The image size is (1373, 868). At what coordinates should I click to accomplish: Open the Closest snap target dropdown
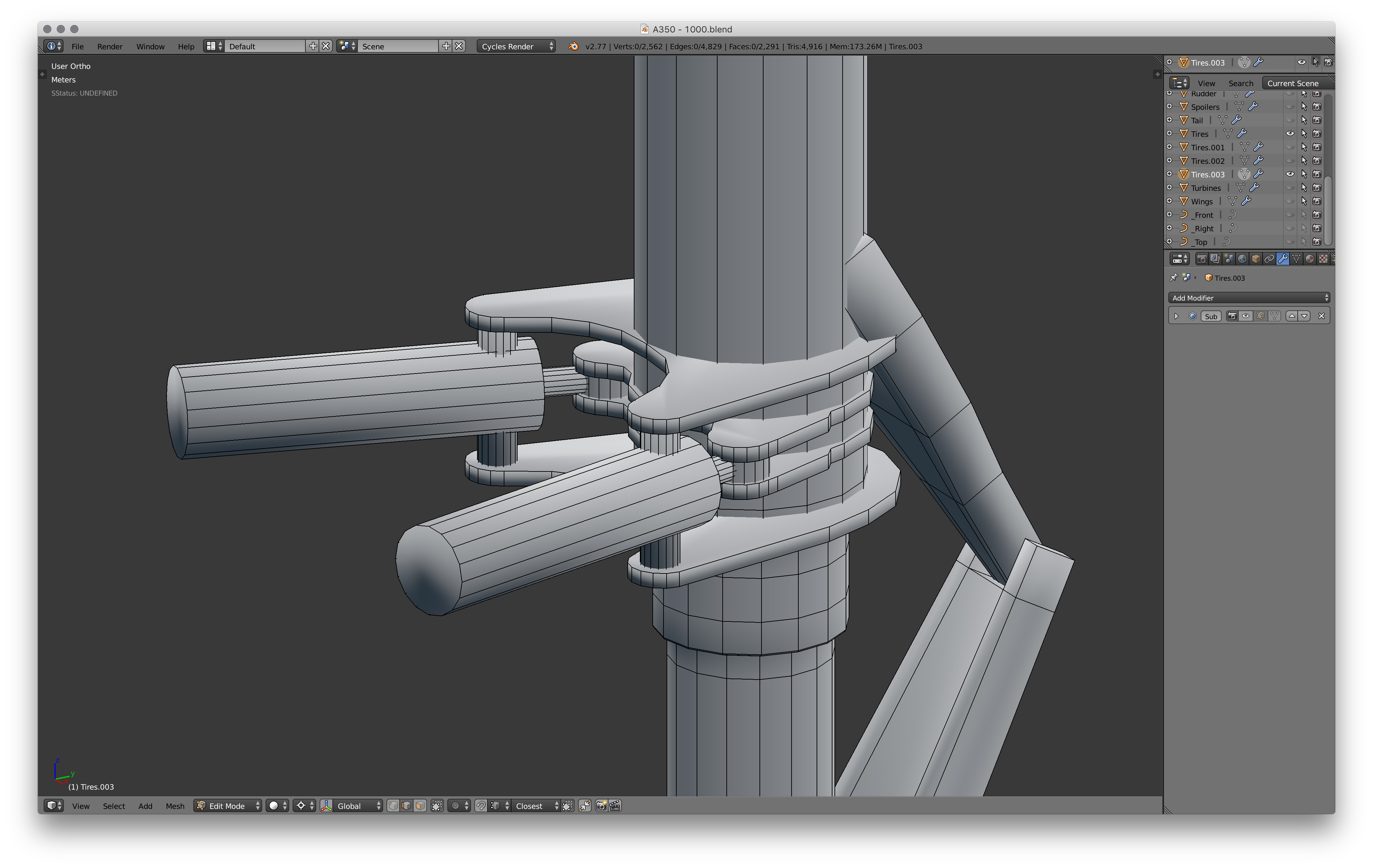pos(536,805)
